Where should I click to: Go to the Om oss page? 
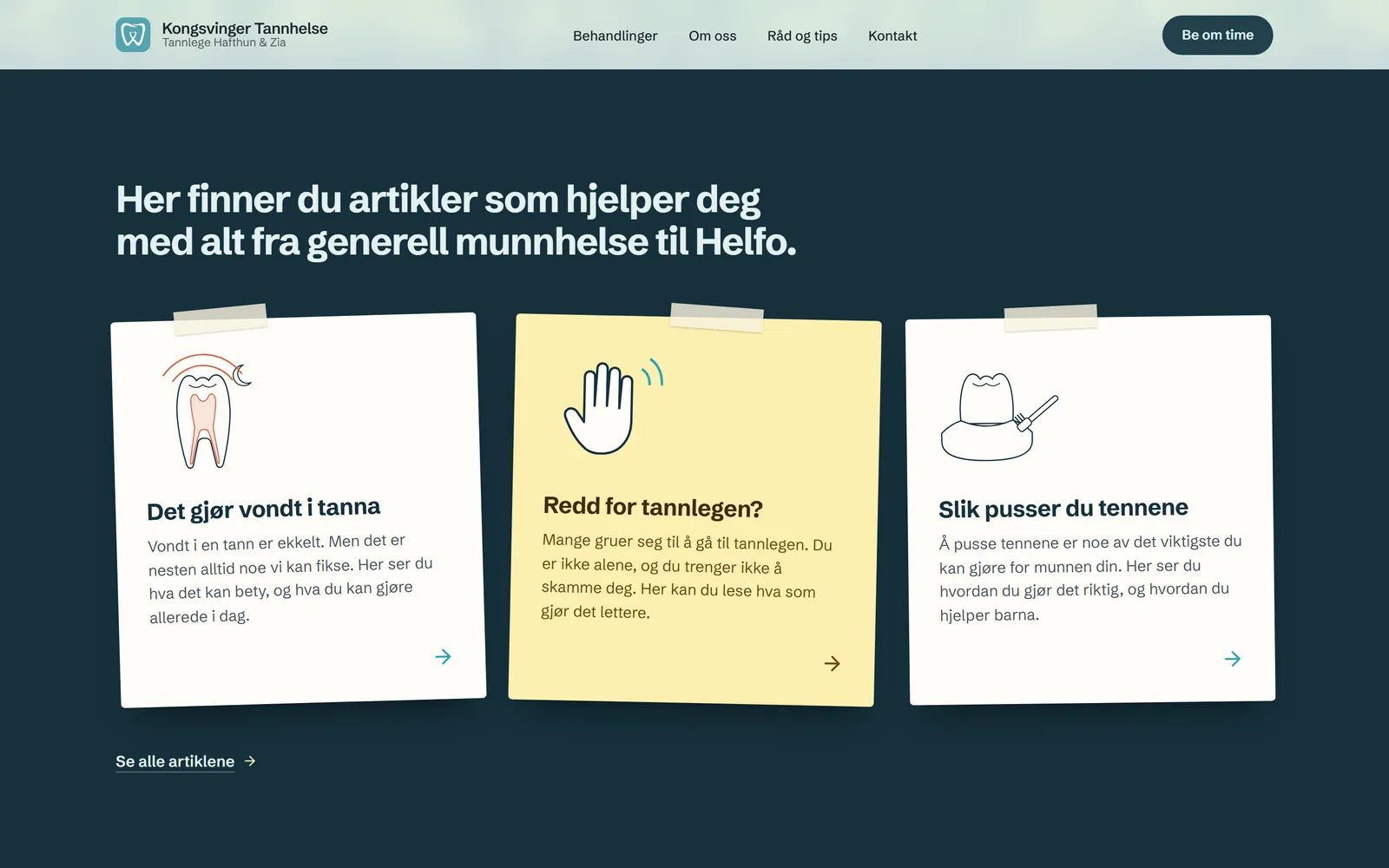click(x=712, y=36)
